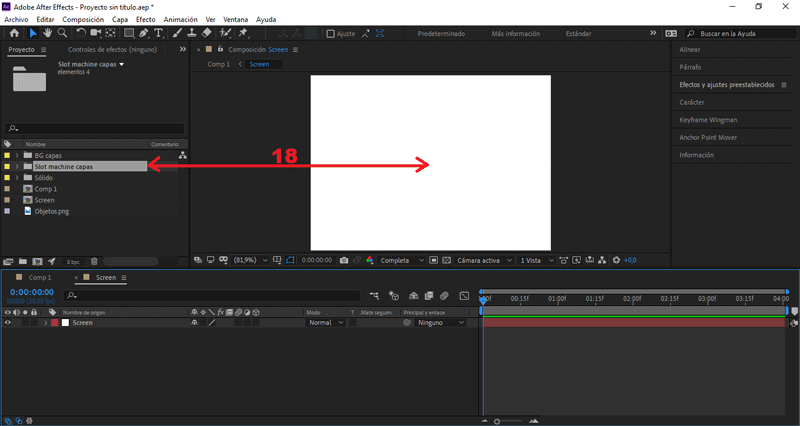Delete selected project items with trash icon
Viewport: 800px width, 426px height.
coord(94,262)
